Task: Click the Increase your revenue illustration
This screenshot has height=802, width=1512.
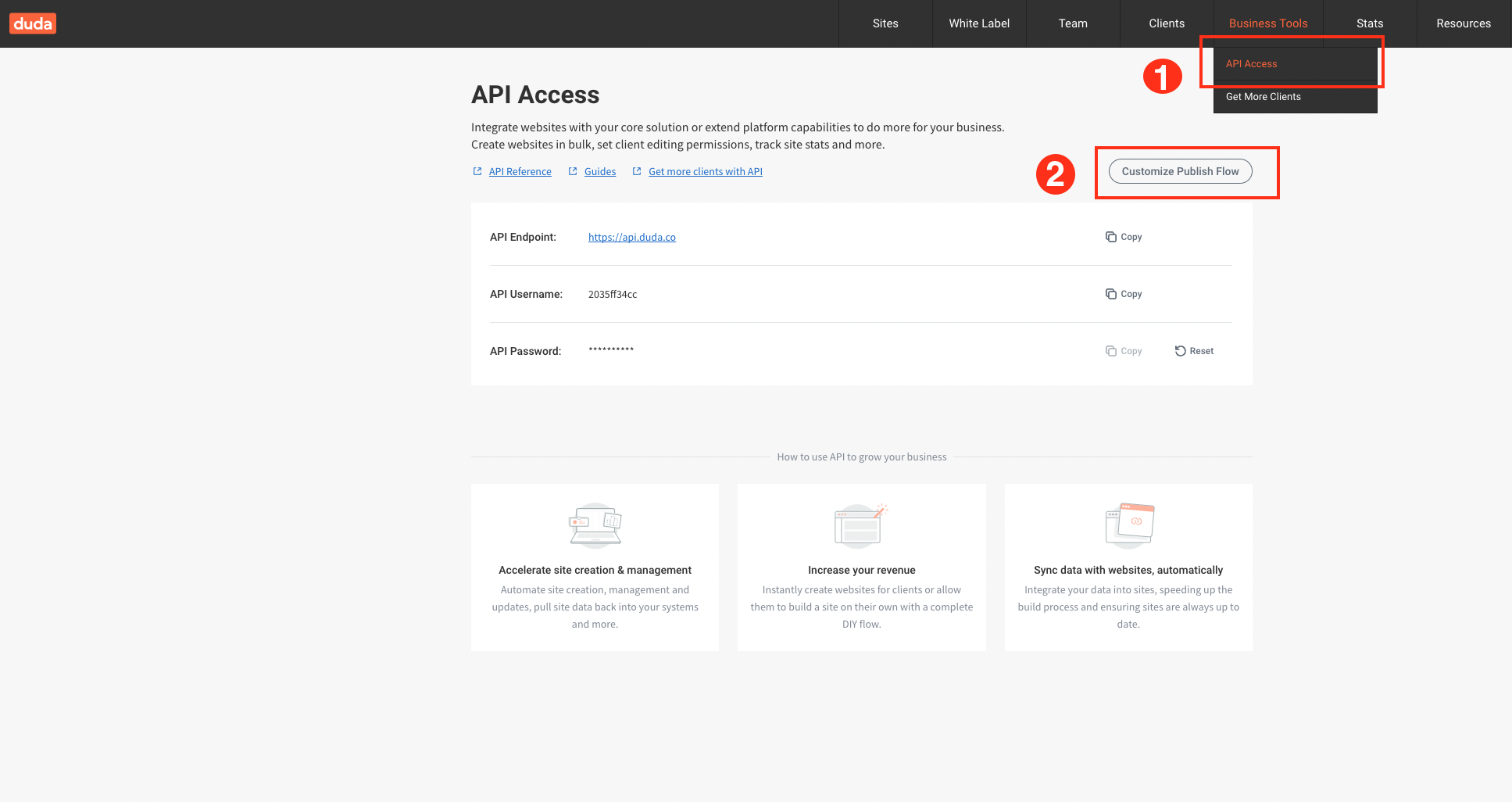Action: click(x=861, y=525)
